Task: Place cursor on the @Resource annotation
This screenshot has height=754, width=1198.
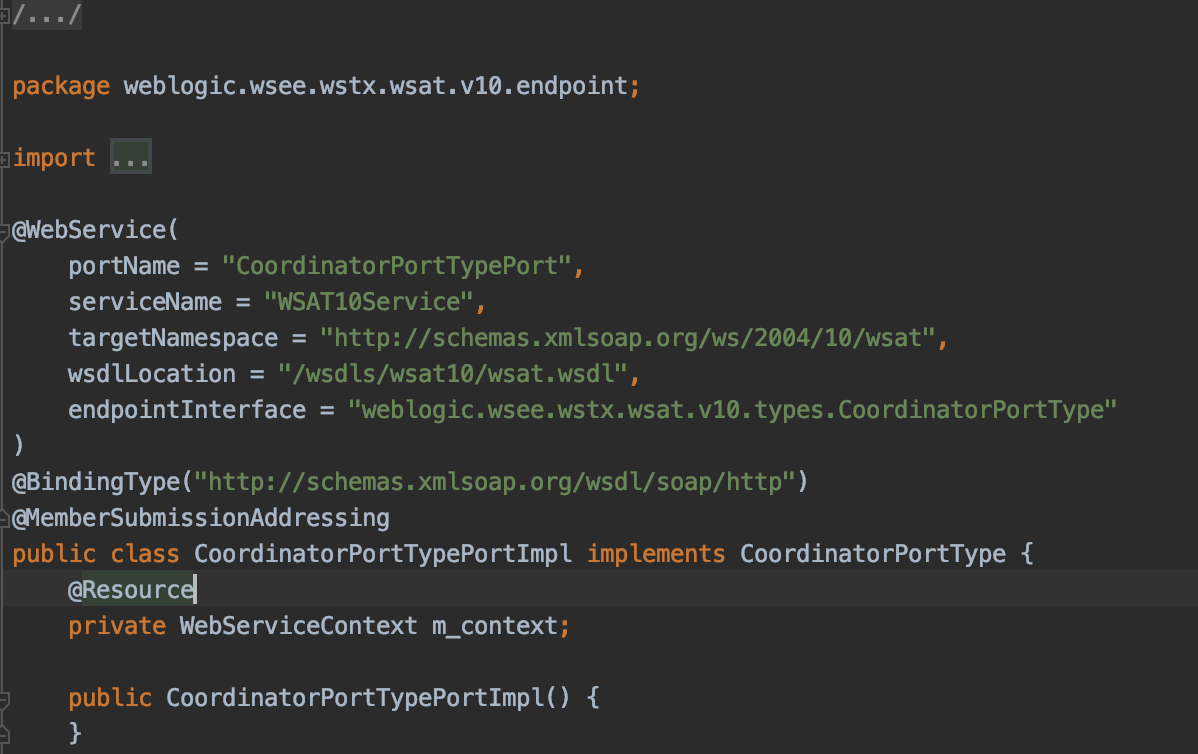Action: coord(130,590)
